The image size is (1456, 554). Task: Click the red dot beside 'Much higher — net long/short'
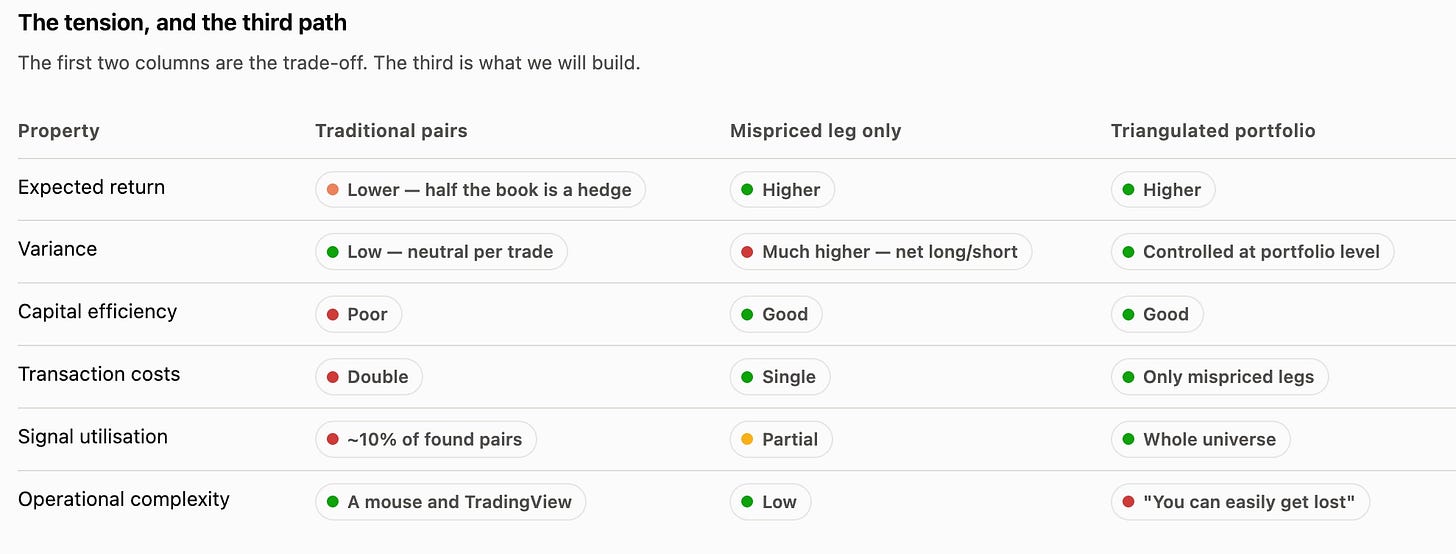pyautogui.click(x=747, y=252)
